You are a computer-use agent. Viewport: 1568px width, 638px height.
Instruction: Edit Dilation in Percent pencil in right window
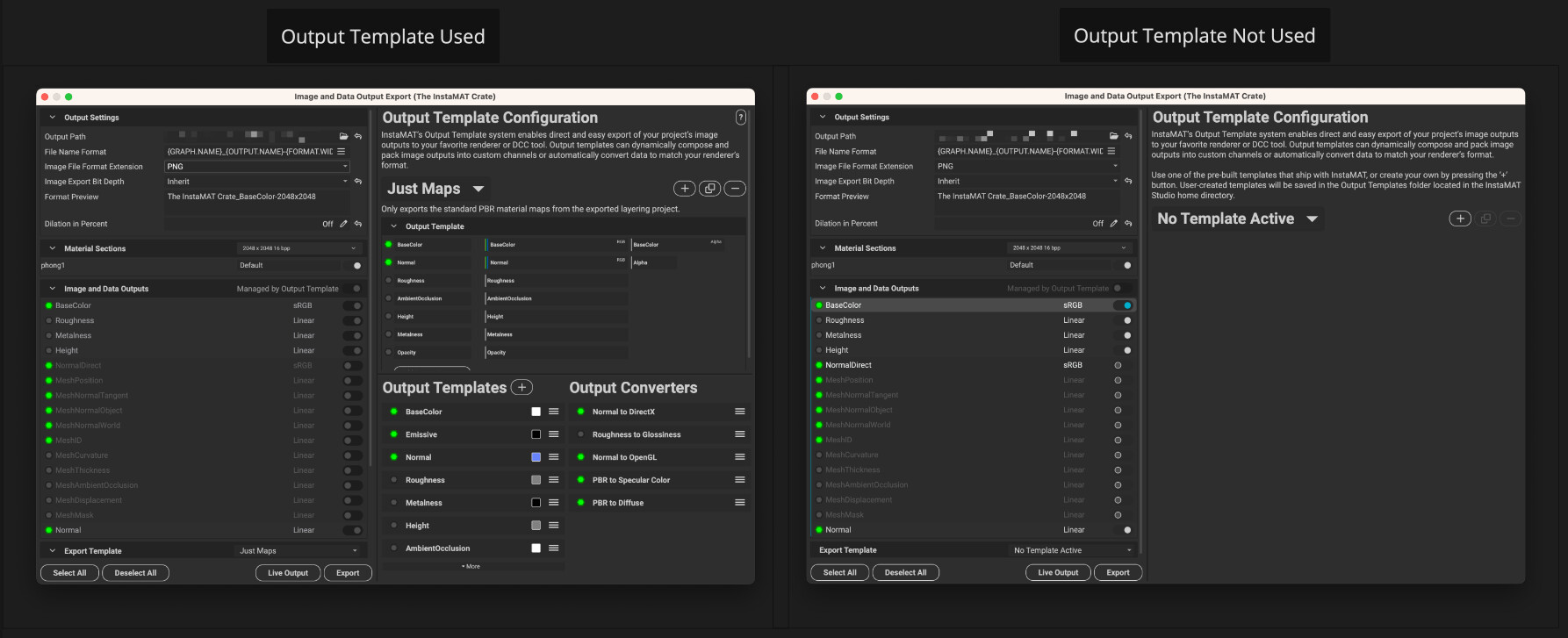1113,224
